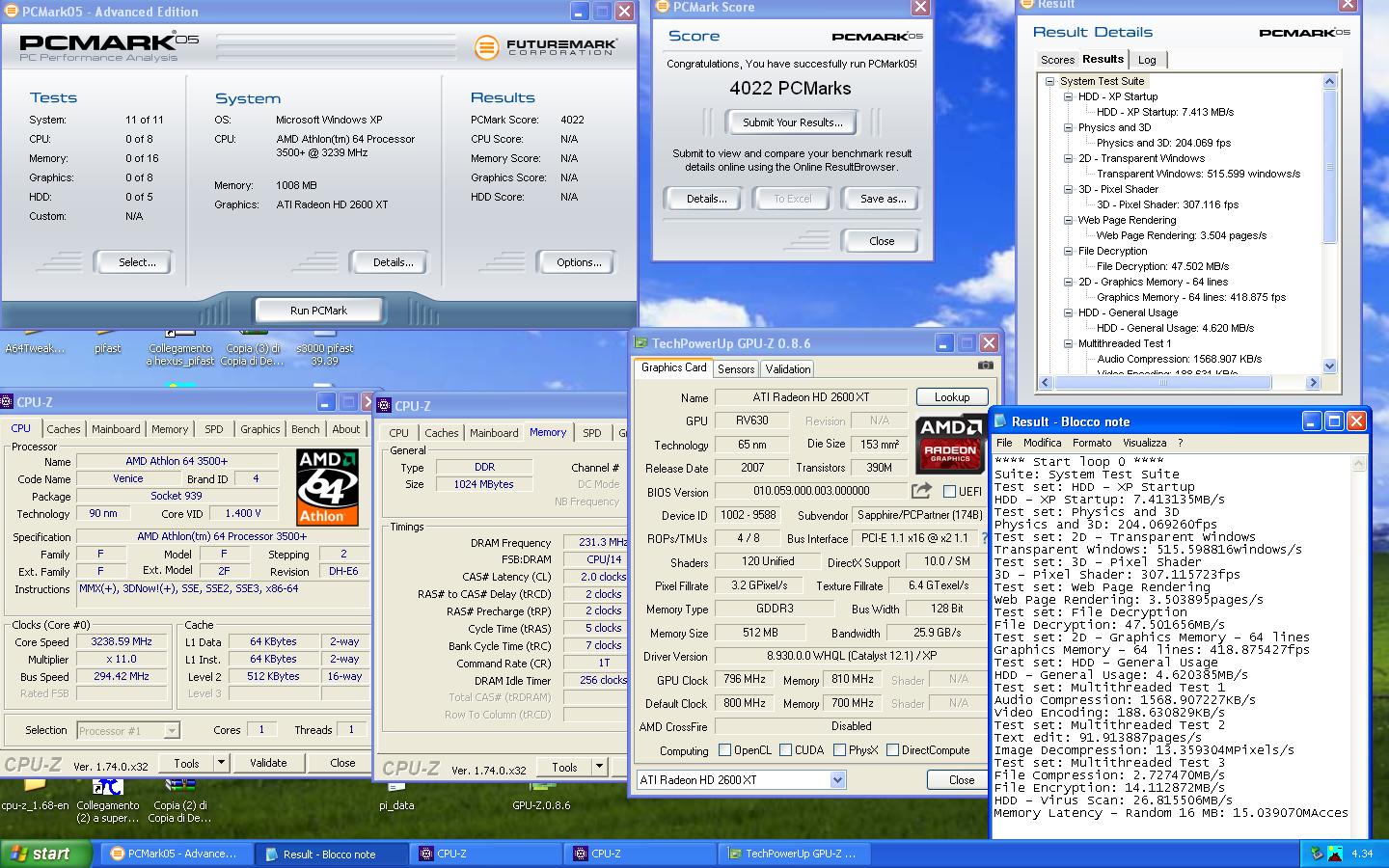Collapse the Web Page Rendering node

[x=1068, y=220]
